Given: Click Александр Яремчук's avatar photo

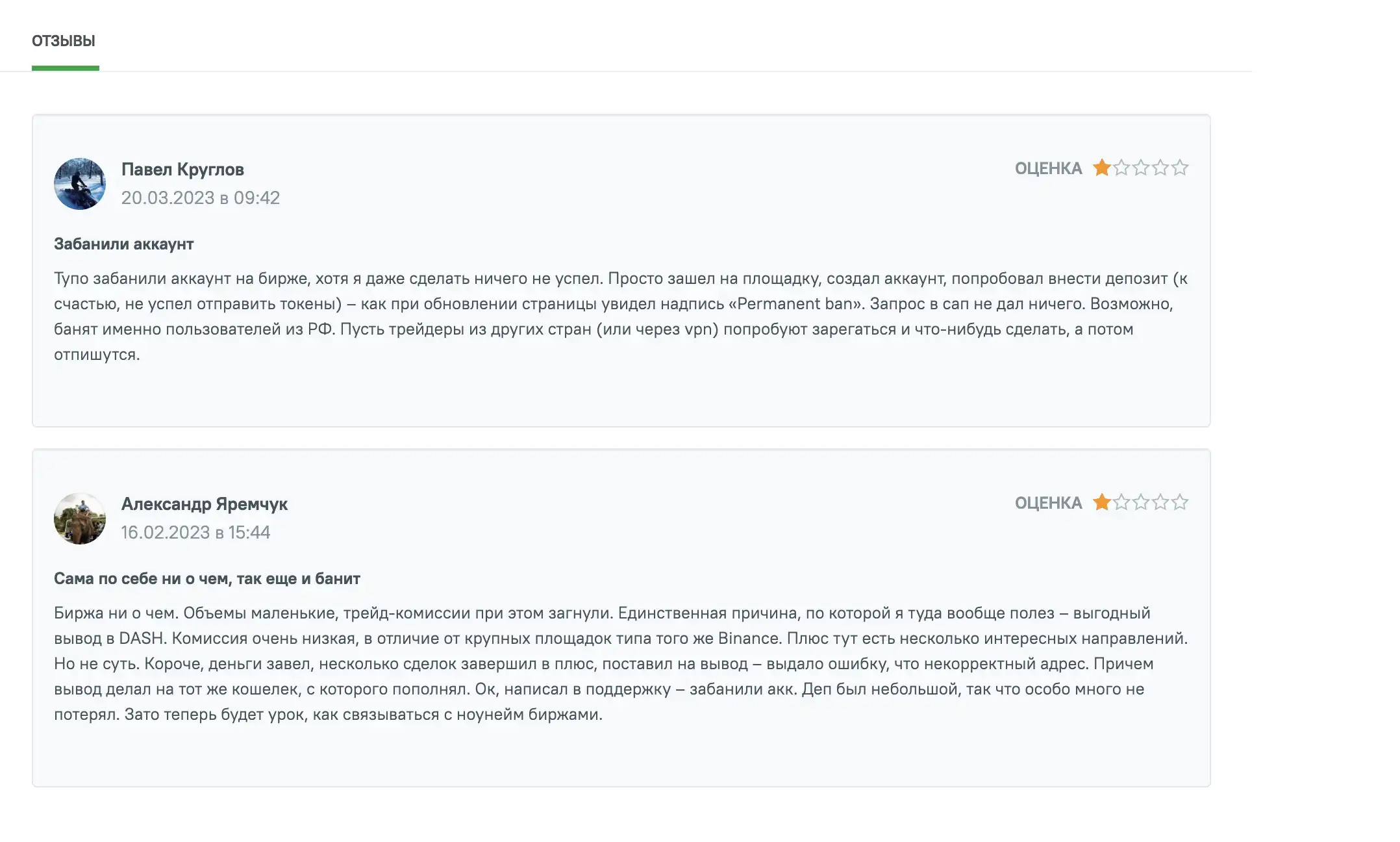Looking at the screenshot, I should [80, 518].
